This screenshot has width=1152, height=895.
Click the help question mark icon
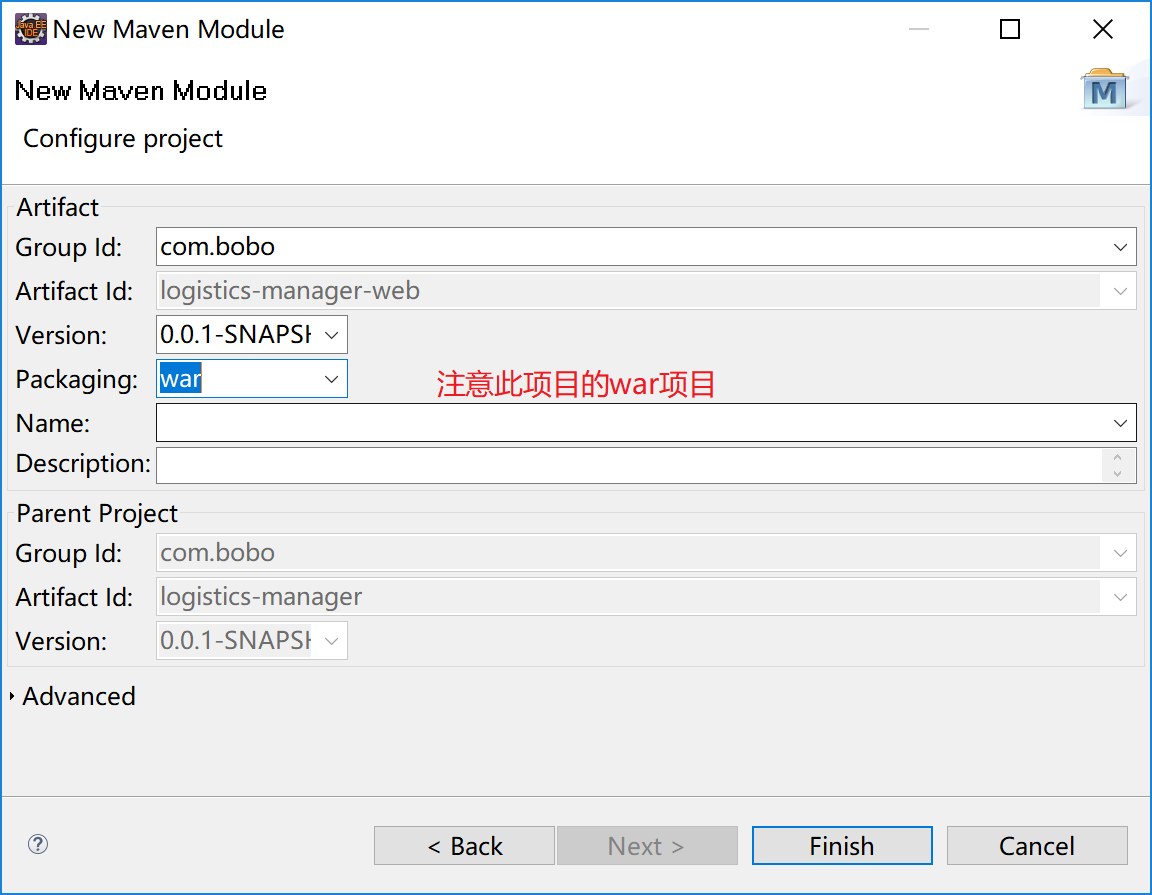pyautogui.click(x=38, y=844)
